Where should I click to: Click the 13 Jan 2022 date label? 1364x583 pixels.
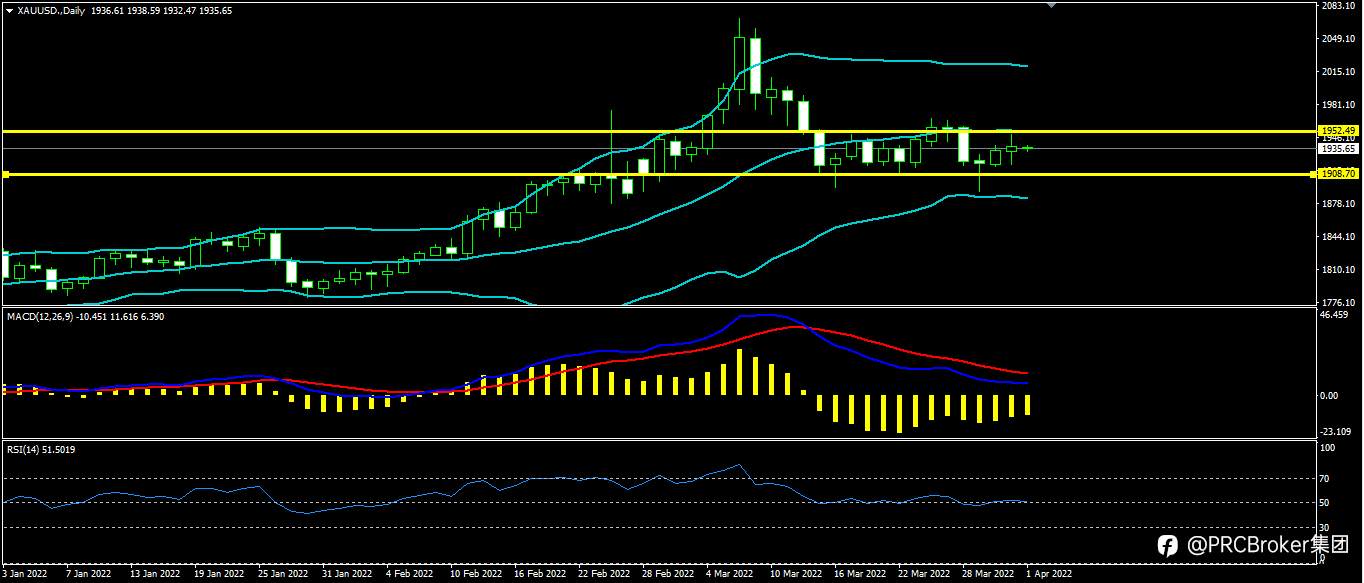(x=154, y=575)
